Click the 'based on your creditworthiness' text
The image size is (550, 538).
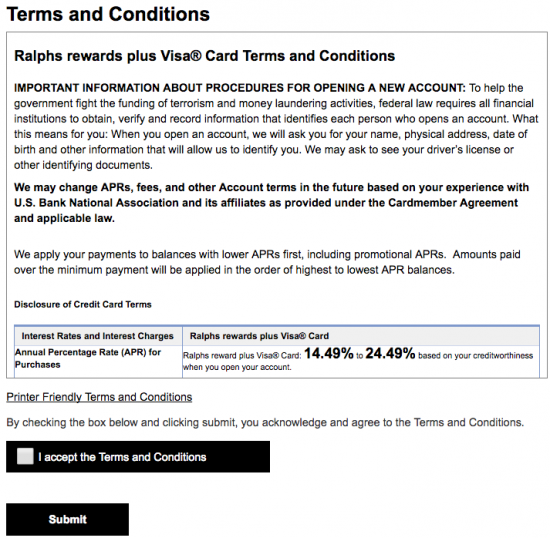pyautogui.click(x=476, y=356)
